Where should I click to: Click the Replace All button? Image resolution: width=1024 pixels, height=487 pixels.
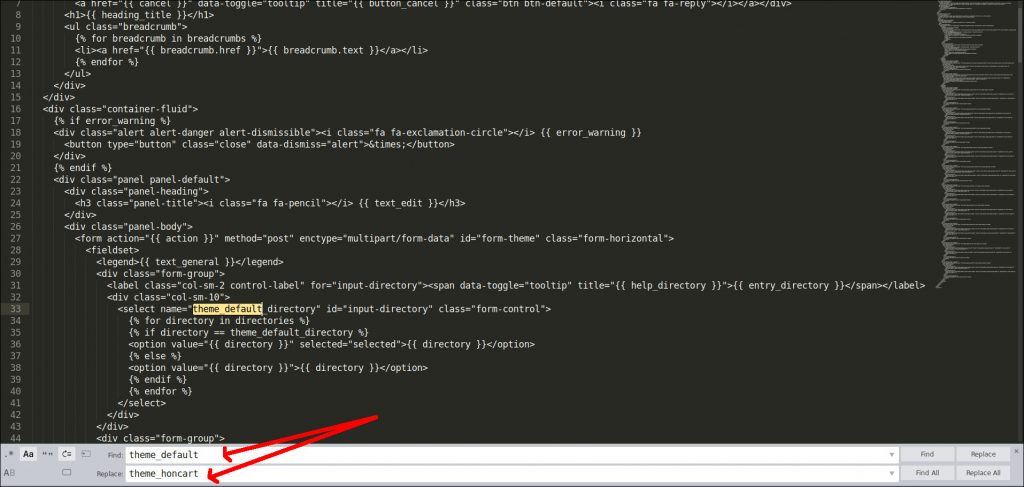click(982, 472)
